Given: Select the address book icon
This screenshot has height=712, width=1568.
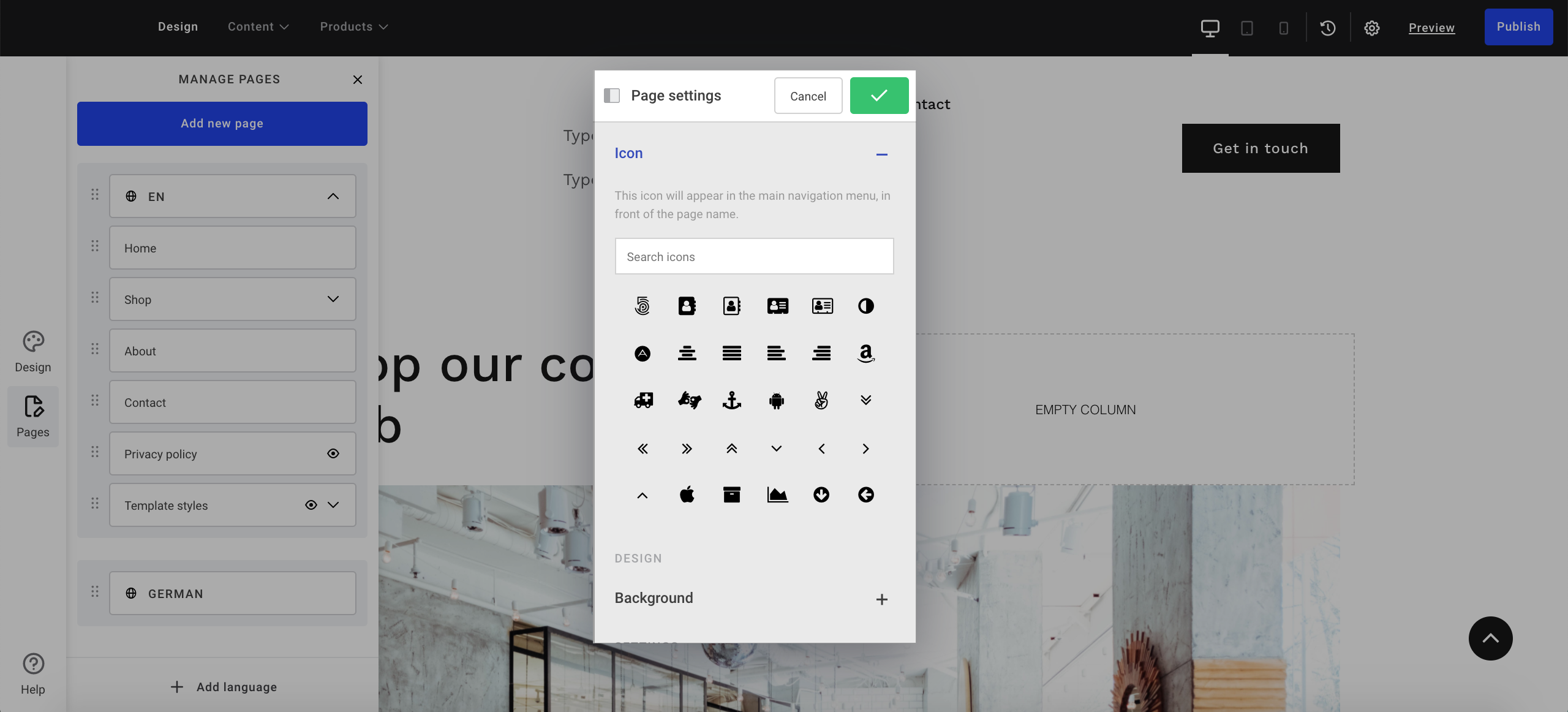Looking at the screenshot, I should (687, 306).
